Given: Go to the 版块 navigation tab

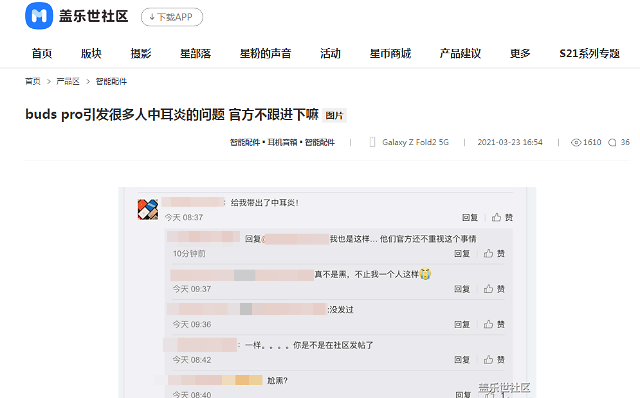Looking at the screenshot, I should [91, 53].
